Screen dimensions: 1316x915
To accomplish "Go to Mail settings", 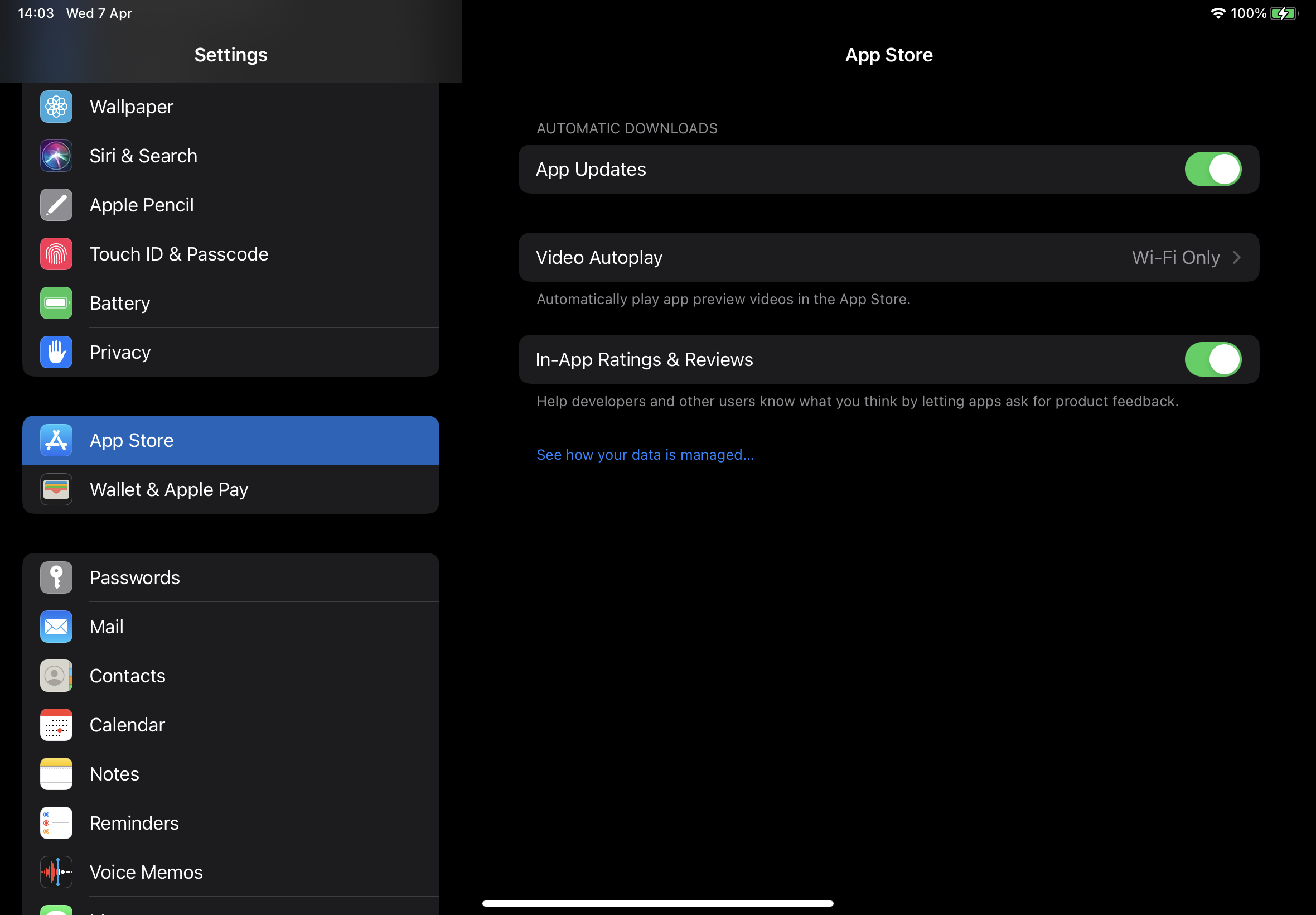I will (231, 627).
